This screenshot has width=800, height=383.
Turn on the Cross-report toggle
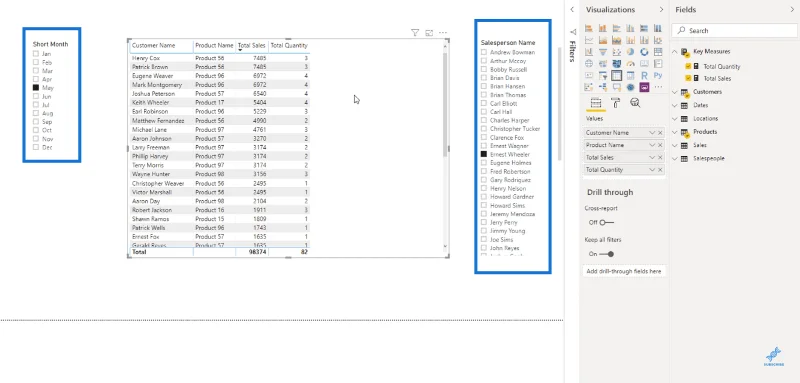coord(607,222)
